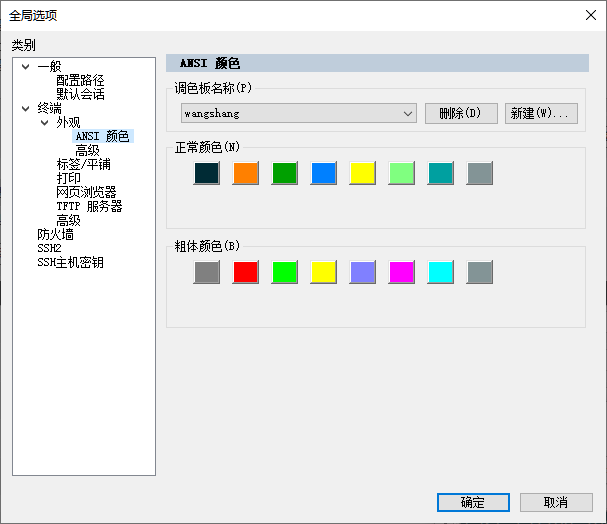The image size is (607, 524).
Task: Pick the periwinkle bold color swatch
Action: [x=362, y=272]
